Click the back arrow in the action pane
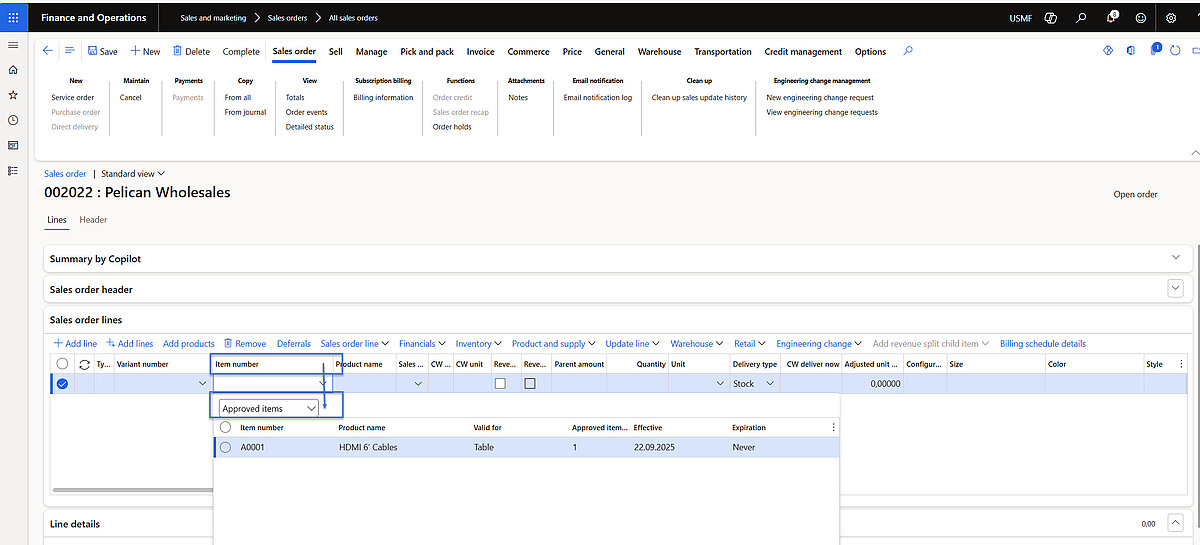Screen dimensions: 1200x545 coord(48,51)
